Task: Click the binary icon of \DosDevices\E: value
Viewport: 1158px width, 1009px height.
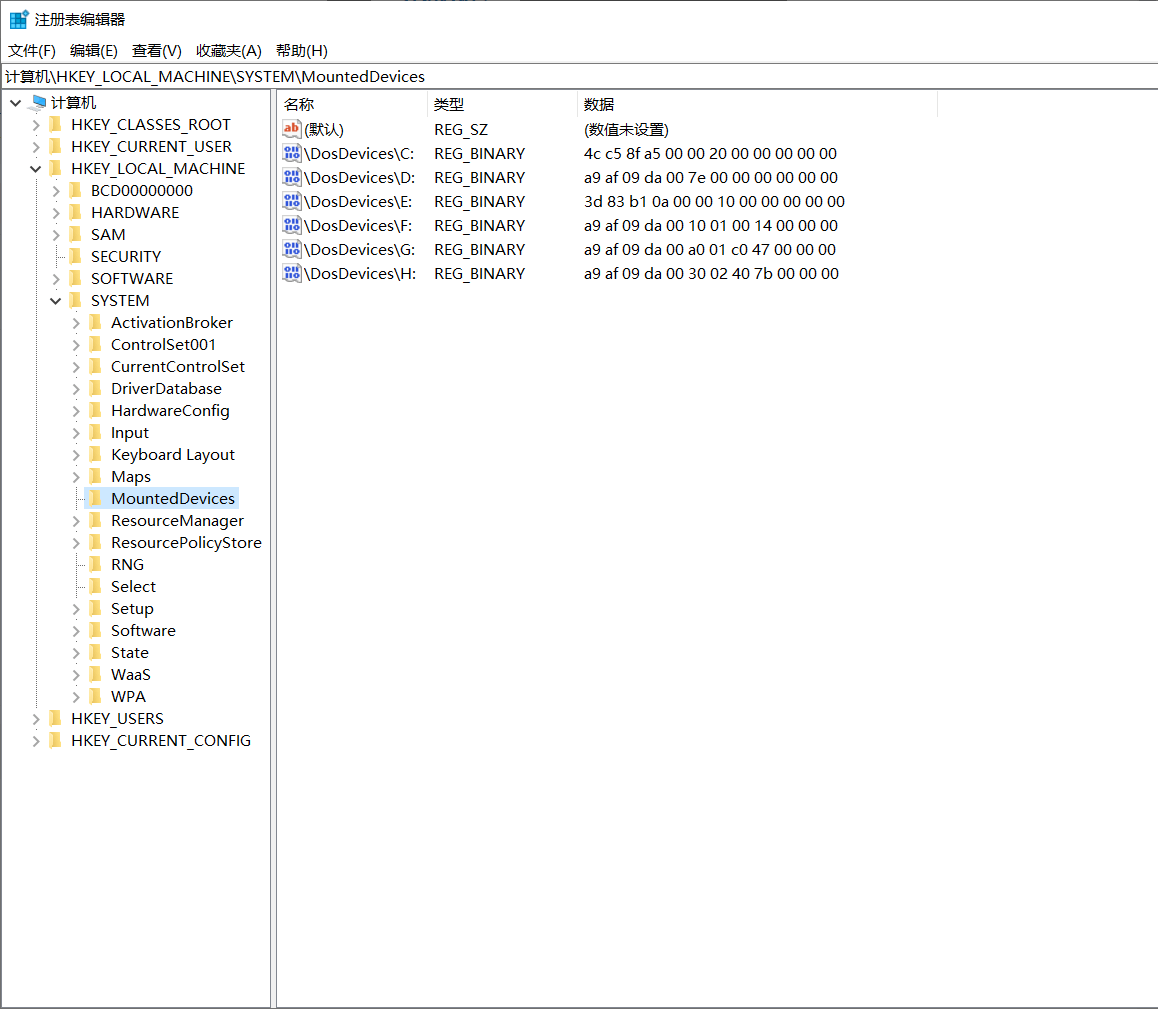Action: click(x=292, y=202)
